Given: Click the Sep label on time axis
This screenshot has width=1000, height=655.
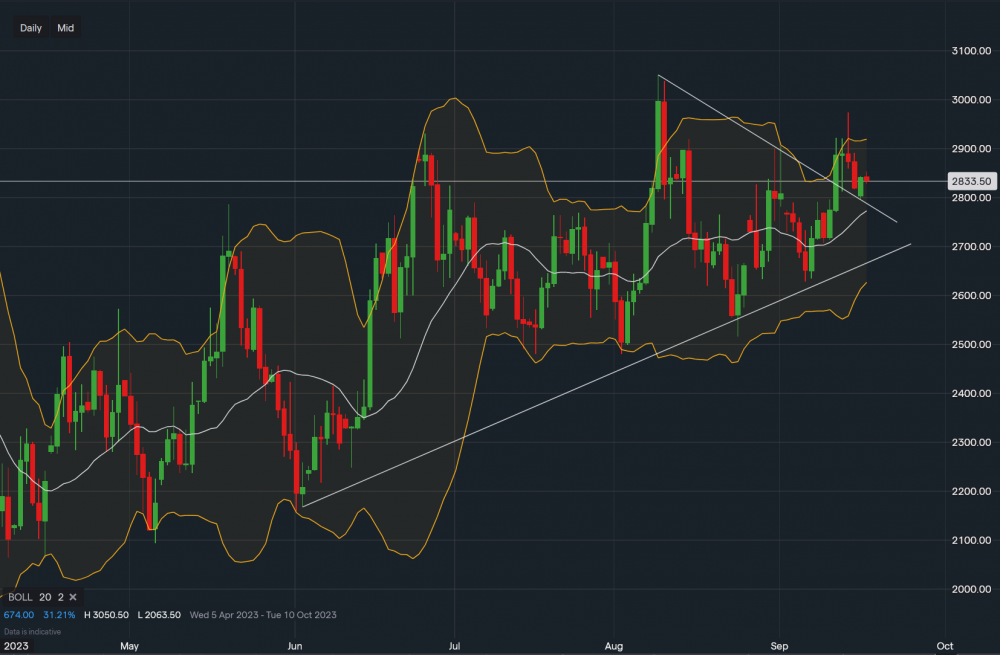Looking at the screenshot, I should coord(780,647).
